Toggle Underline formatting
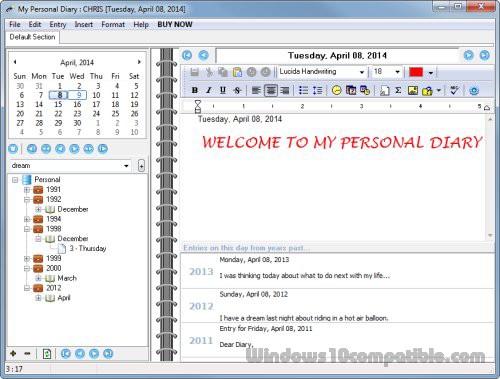500x379 pixels. click(x=223, y=90)
